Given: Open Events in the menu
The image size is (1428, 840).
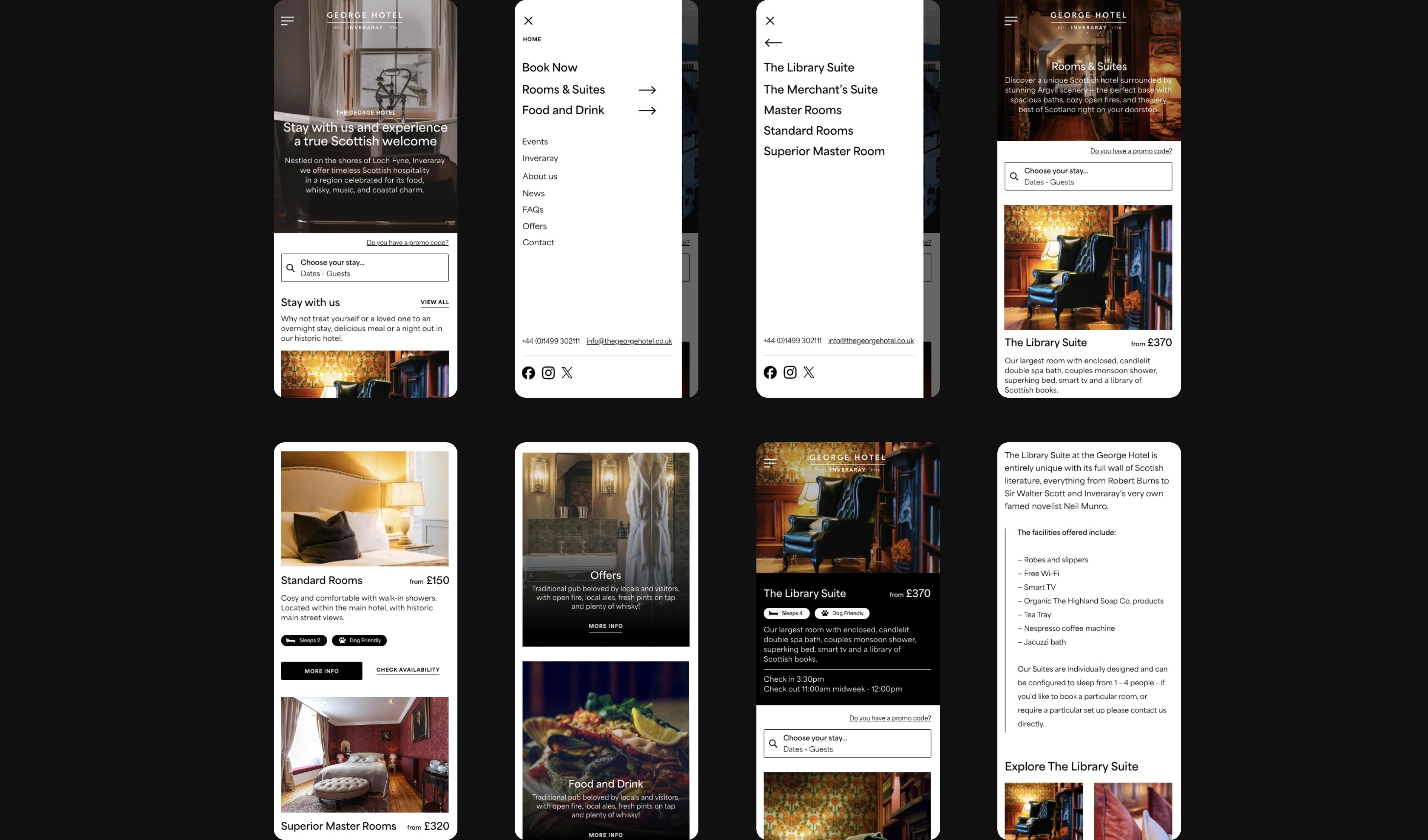Looking at the screenshot, I should click(535, 142).
